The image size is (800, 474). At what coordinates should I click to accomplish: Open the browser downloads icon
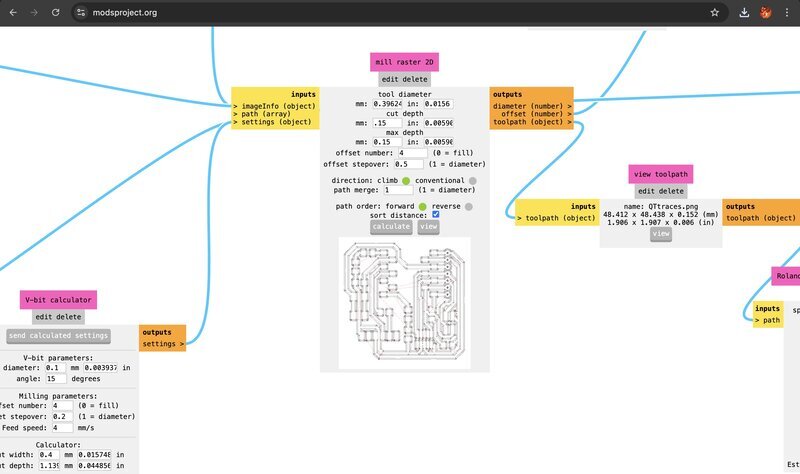point(744,12)
